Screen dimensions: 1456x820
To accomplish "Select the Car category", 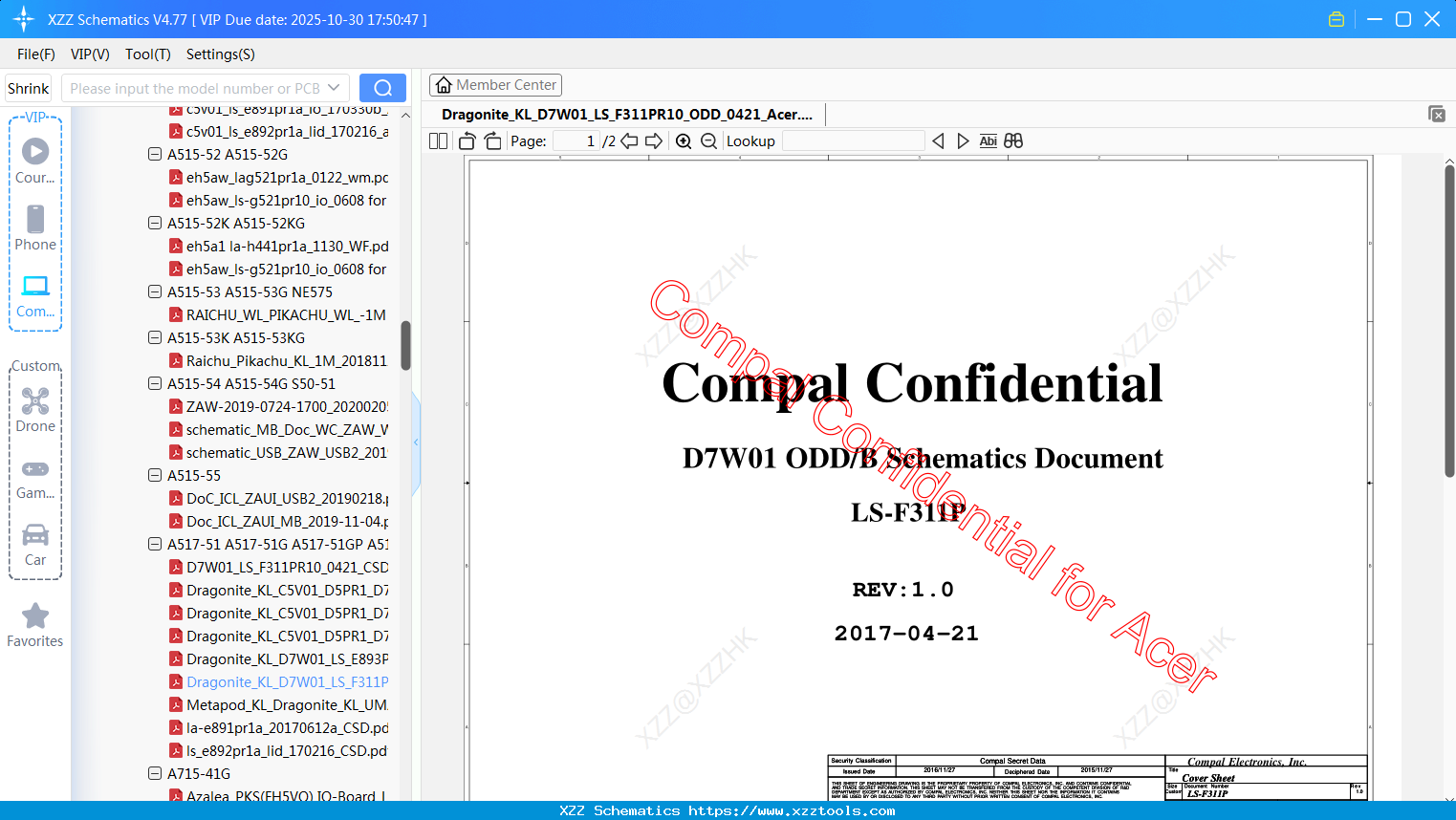I will (x=35, y=545).
